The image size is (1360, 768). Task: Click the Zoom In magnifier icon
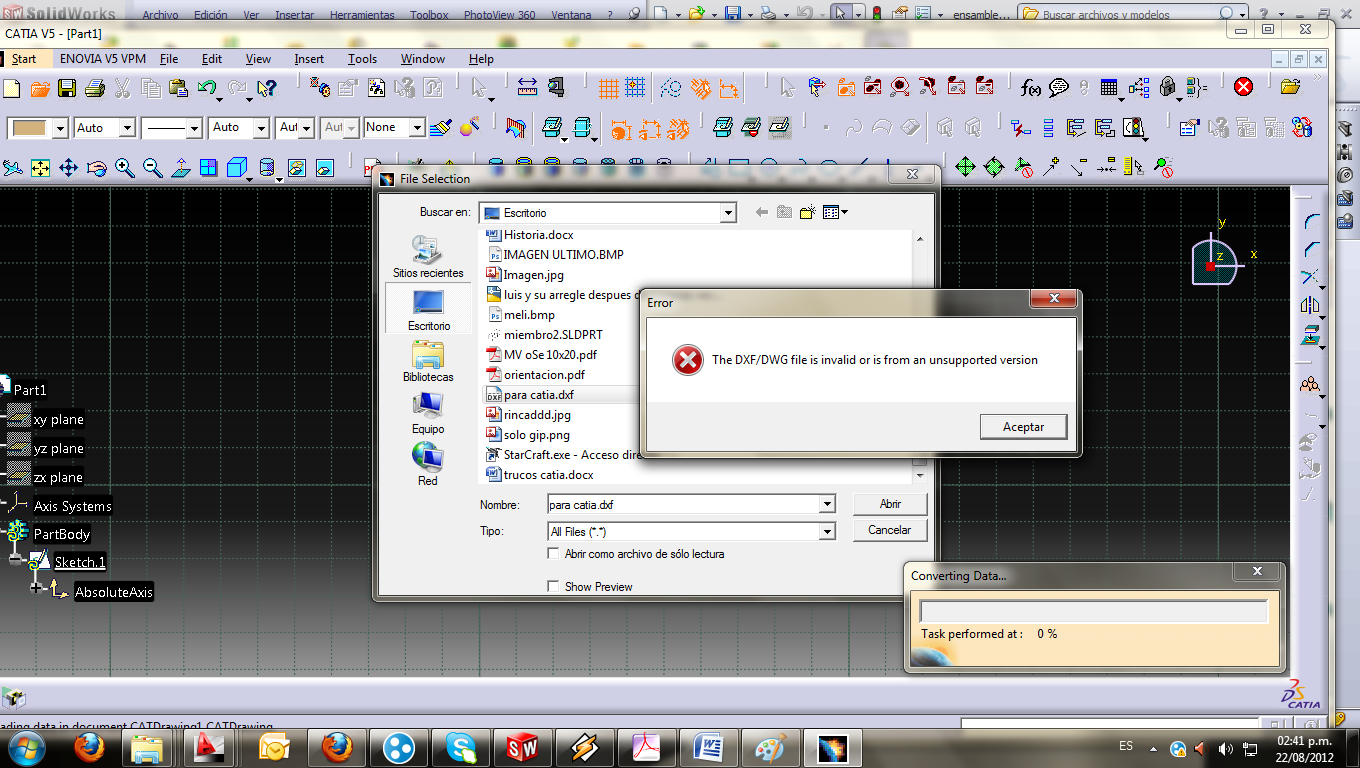(x=125, y=168)
